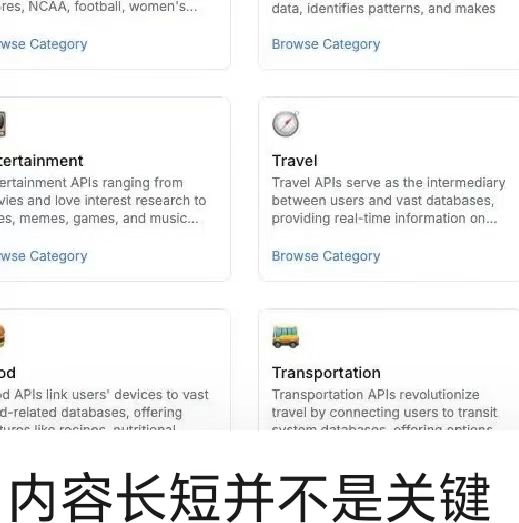
Task: Open Browse Category under Travel
Action: click(x=326, y=256)
